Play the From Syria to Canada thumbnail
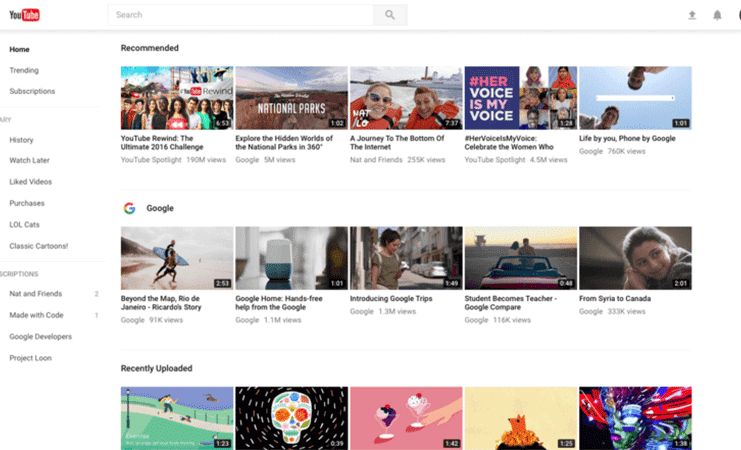The image size is (741, 450). point(636,258)
